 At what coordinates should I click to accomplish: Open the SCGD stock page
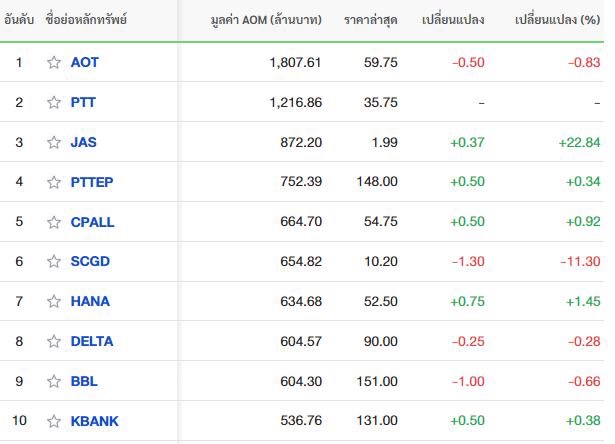coord(90,261)
